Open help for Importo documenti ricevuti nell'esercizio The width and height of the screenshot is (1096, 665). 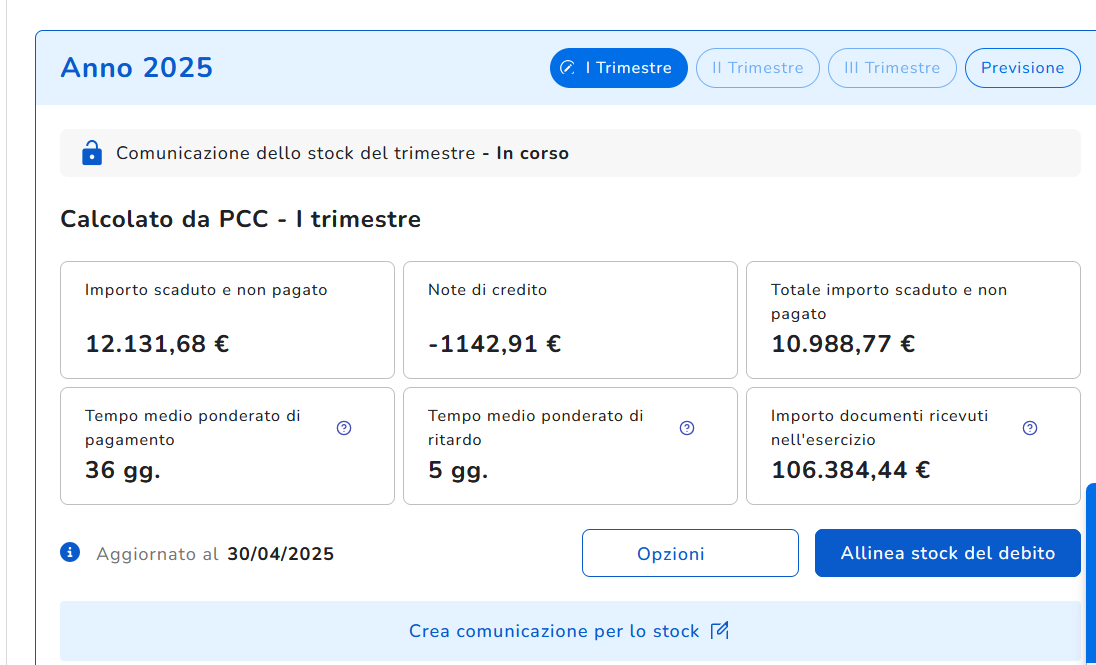click(1030, 428)
